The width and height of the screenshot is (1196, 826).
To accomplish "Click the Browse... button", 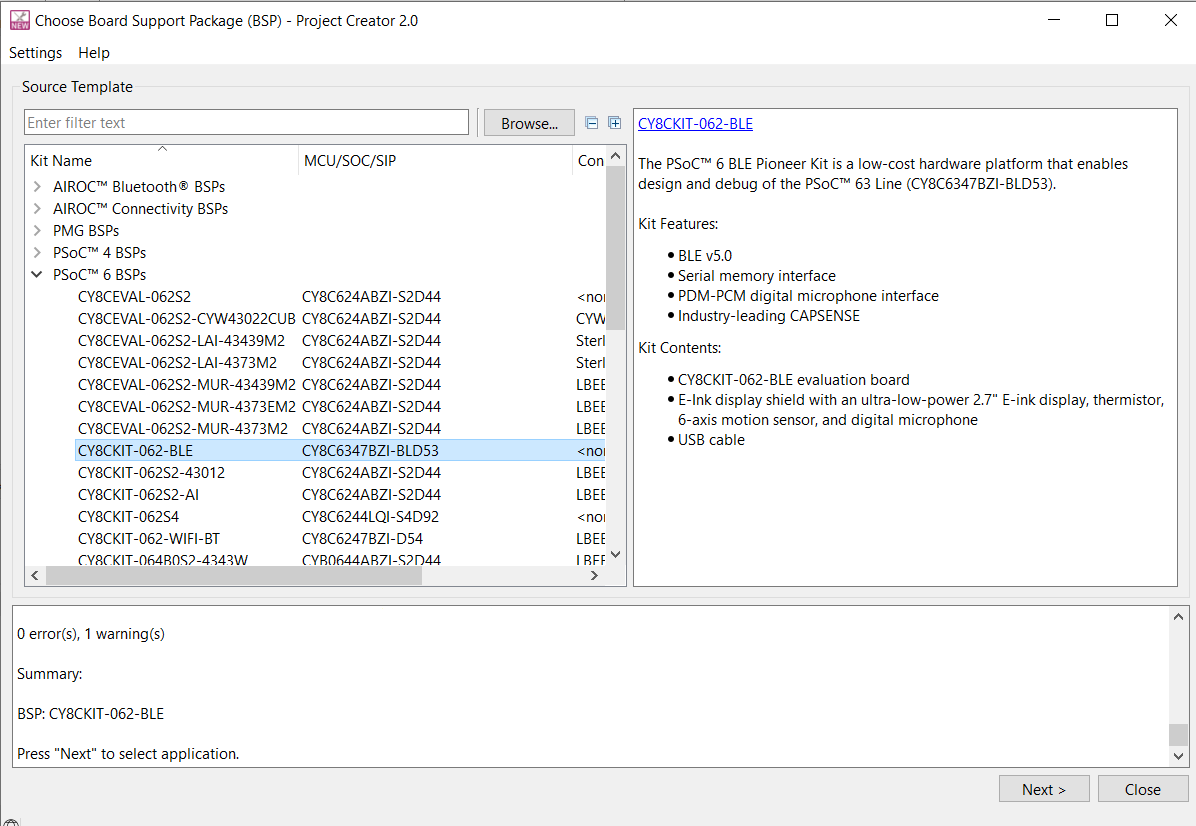I will [x=529, y=123].
